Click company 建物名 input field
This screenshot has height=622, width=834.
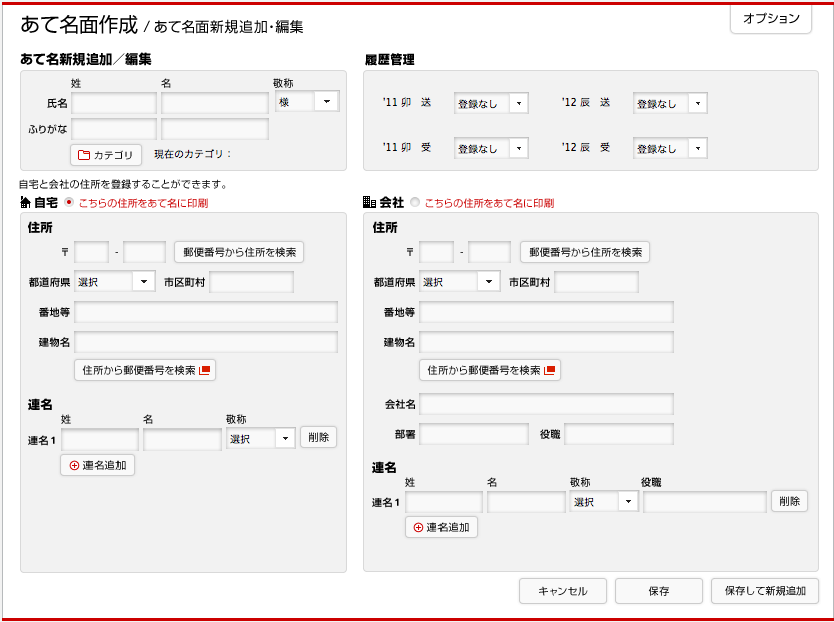click(x=546, y=342)
